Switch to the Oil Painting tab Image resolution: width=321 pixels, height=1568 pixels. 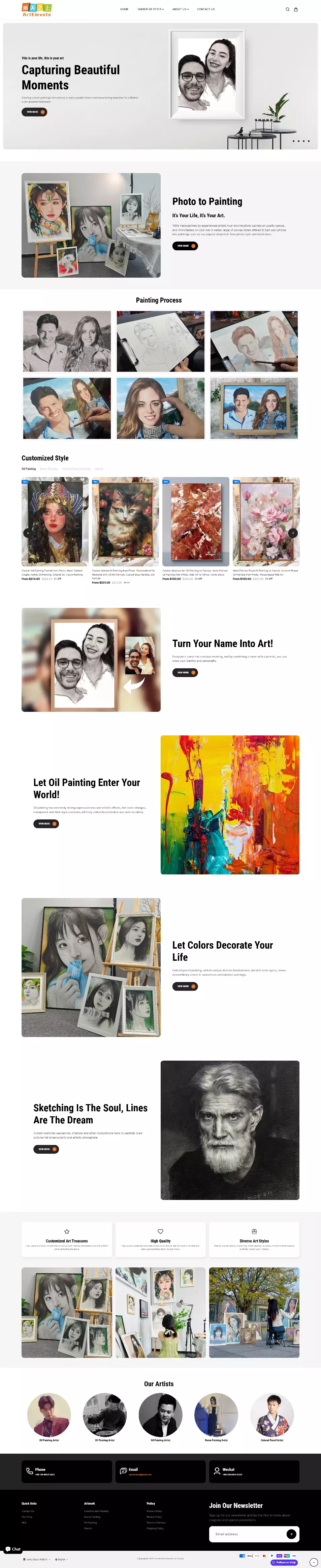(x=29, y=469)
